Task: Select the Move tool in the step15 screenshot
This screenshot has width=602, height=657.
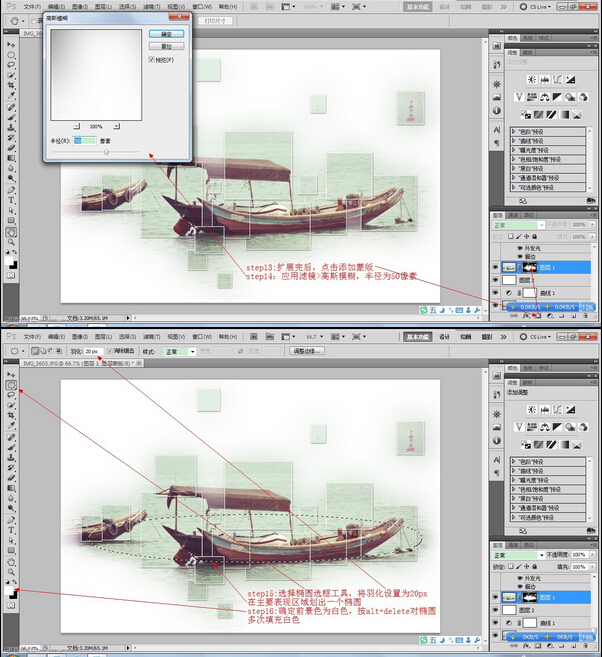Action: 11,375
